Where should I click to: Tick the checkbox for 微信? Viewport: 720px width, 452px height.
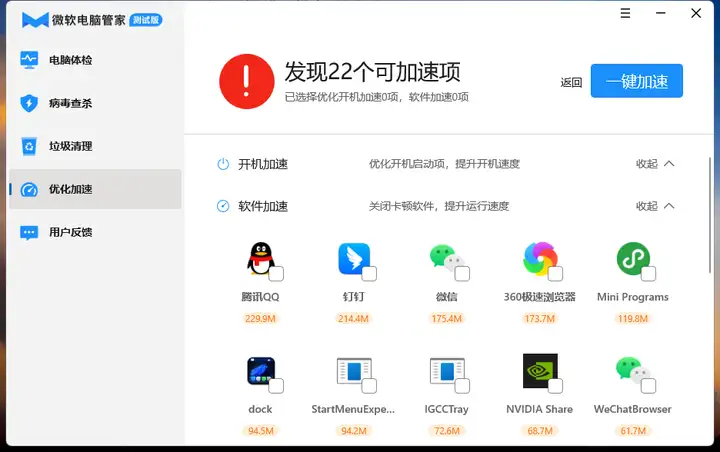462,274
